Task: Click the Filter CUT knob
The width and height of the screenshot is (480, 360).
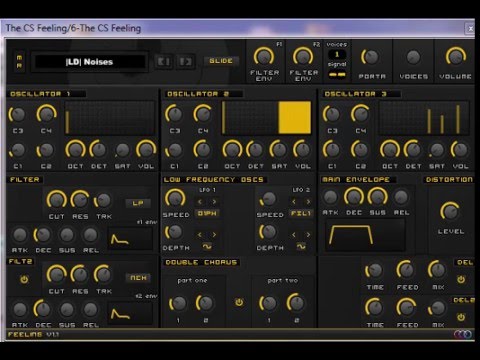Action: 57,200
